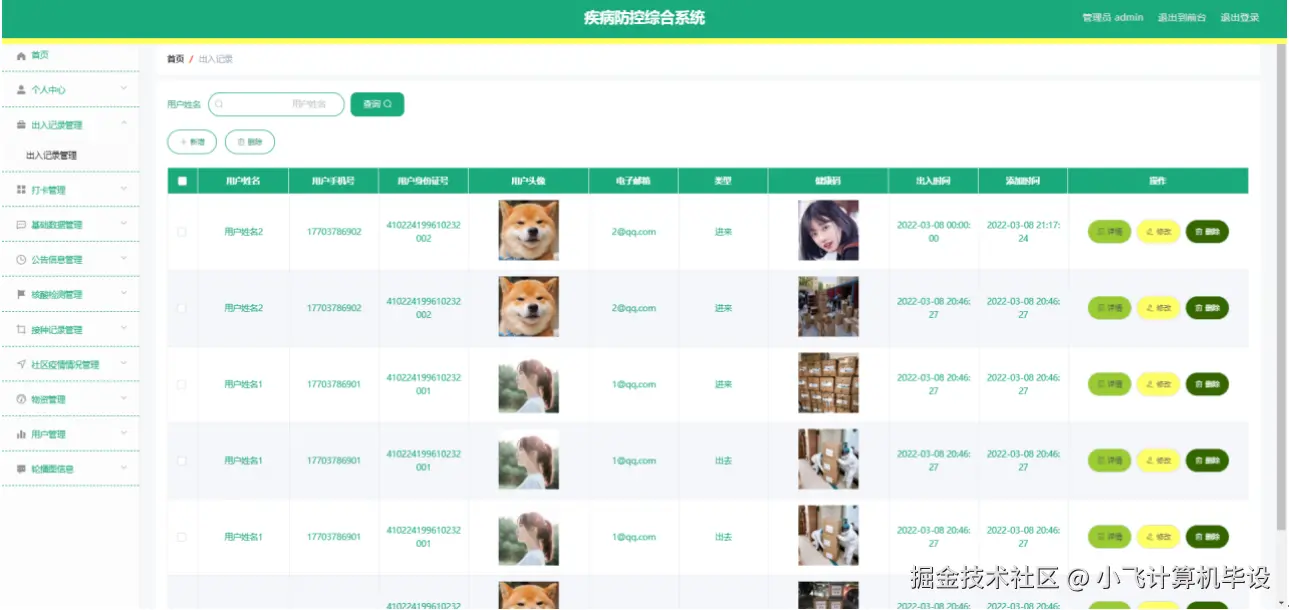Click the 健康码 column header
This screenshot has width=1289, height=610.
pos(828,181)
